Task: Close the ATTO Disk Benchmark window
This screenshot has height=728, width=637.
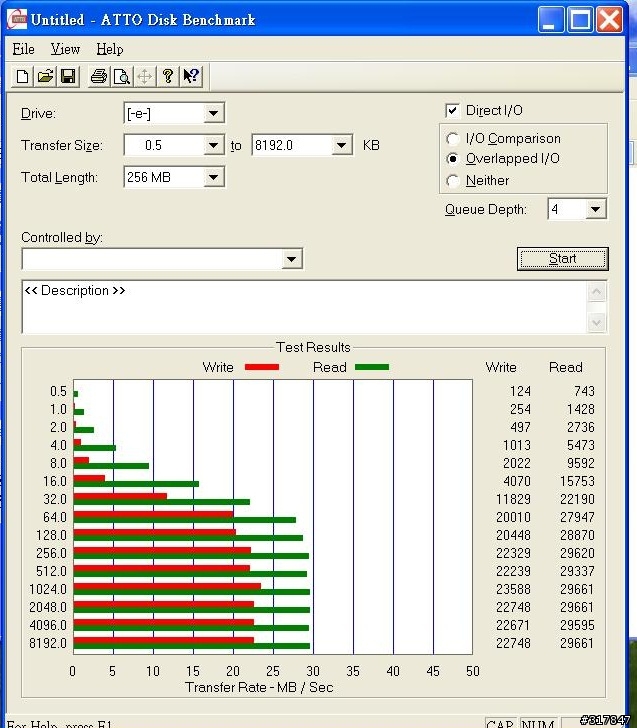Action: 609,20
